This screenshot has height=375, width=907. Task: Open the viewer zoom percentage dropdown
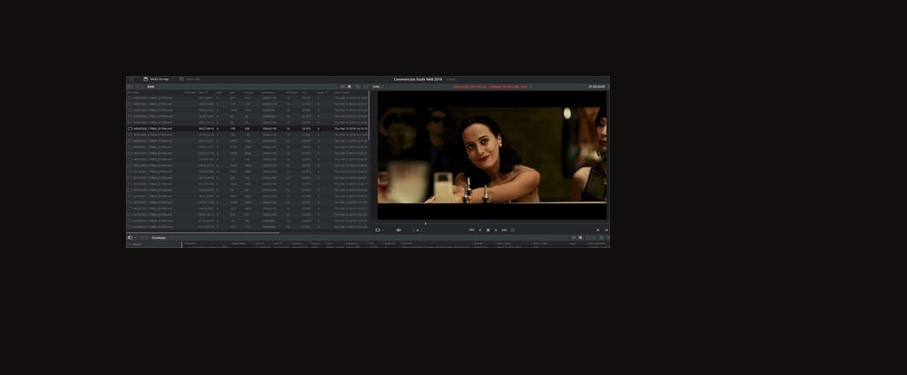tap(377, 87)
